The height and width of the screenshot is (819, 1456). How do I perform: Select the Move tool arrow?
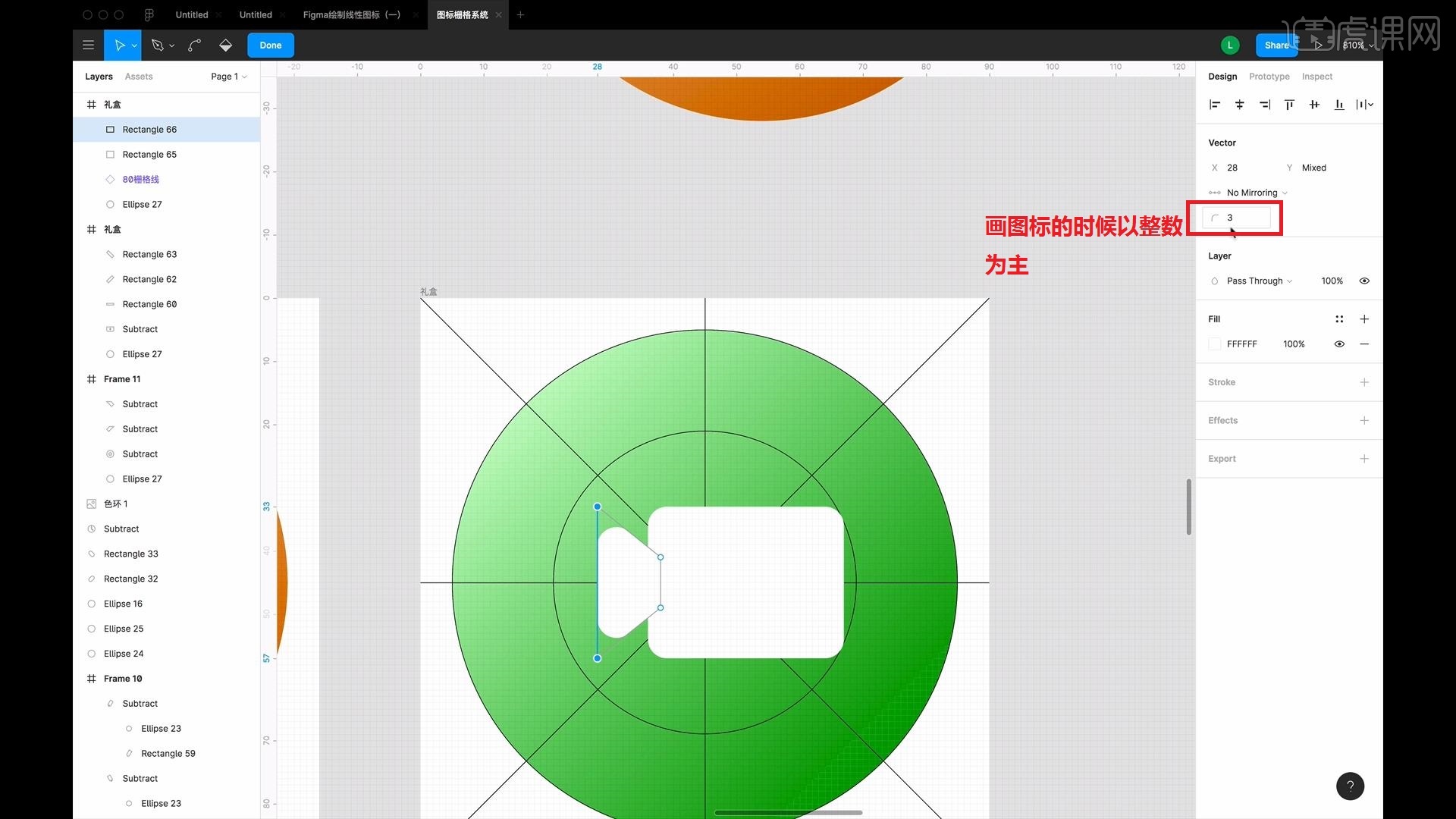pos(119,45)
